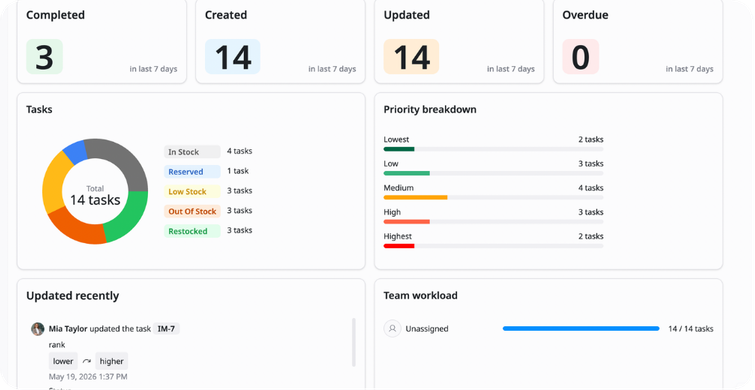755x390 pixels.
Task: Click the rank change arrow icon between lower and higher
Action: 87,361
